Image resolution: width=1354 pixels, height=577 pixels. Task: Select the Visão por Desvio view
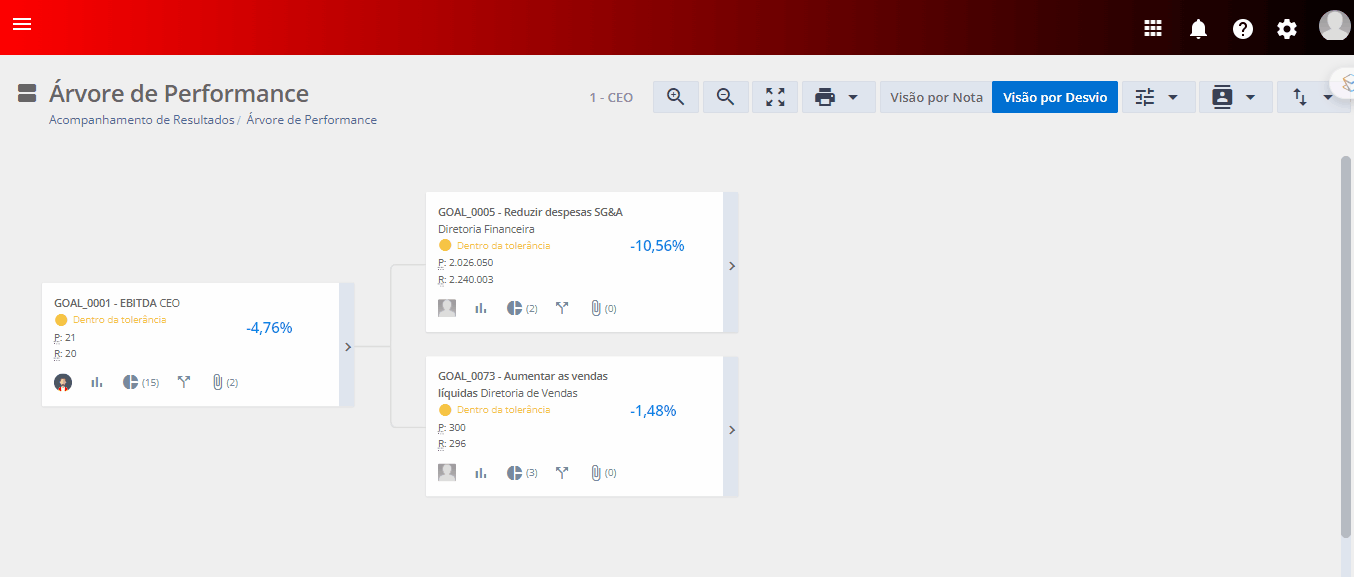click(x=1055, y=97)
